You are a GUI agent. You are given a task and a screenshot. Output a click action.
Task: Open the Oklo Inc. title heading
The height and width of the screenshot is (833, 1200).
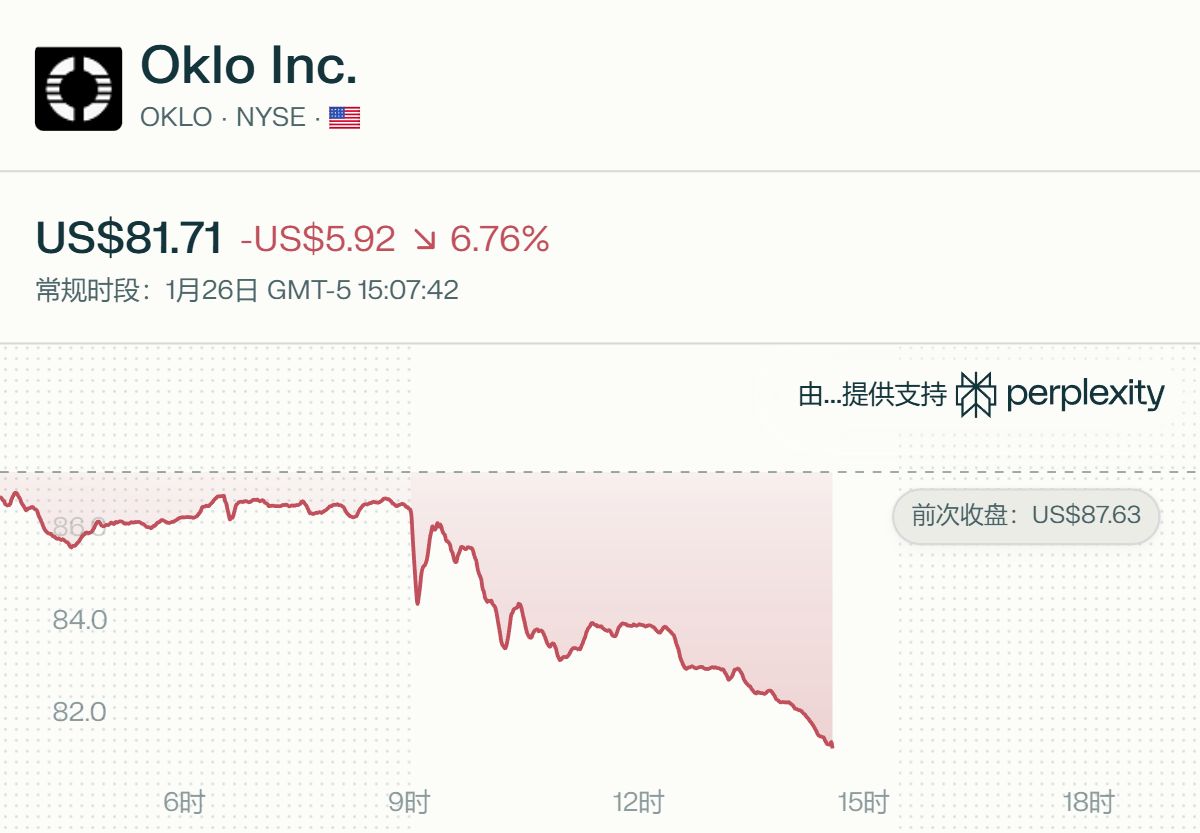[x=249, y=66]
